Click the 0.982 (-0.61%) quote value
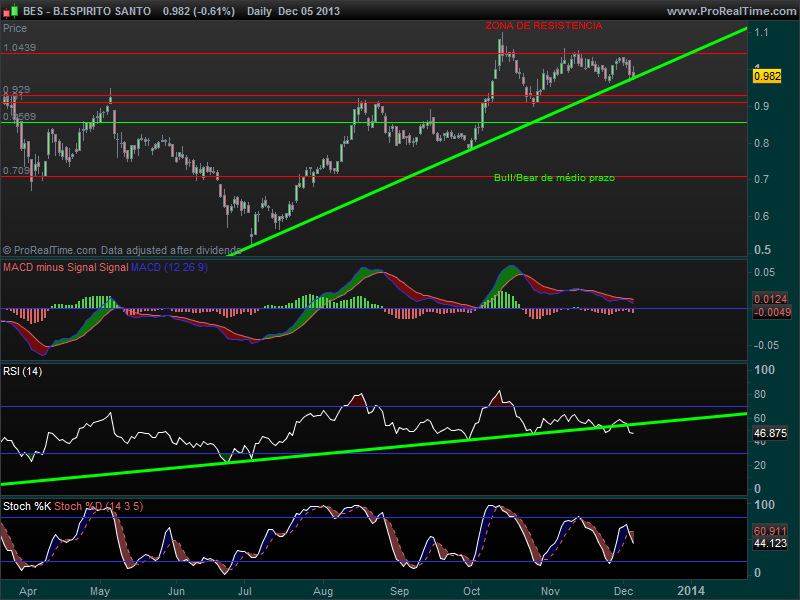 point(199,11)
